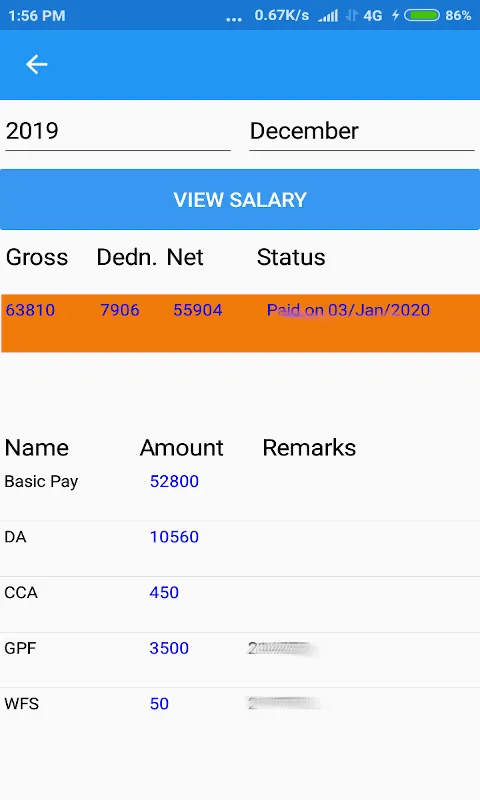Tap the back arrow icon

point(37,64)
